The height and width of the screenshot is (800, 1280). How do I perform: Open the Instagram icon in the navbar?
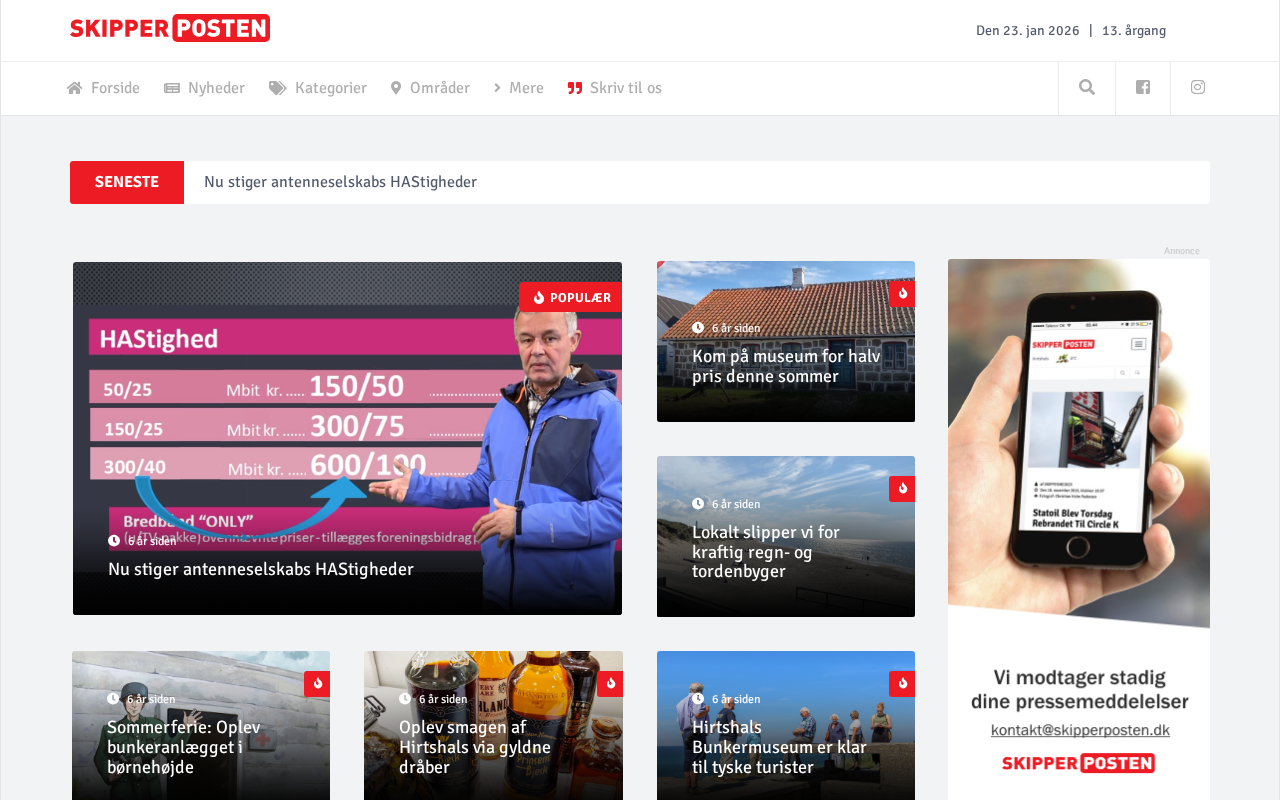coord(1198,88)
